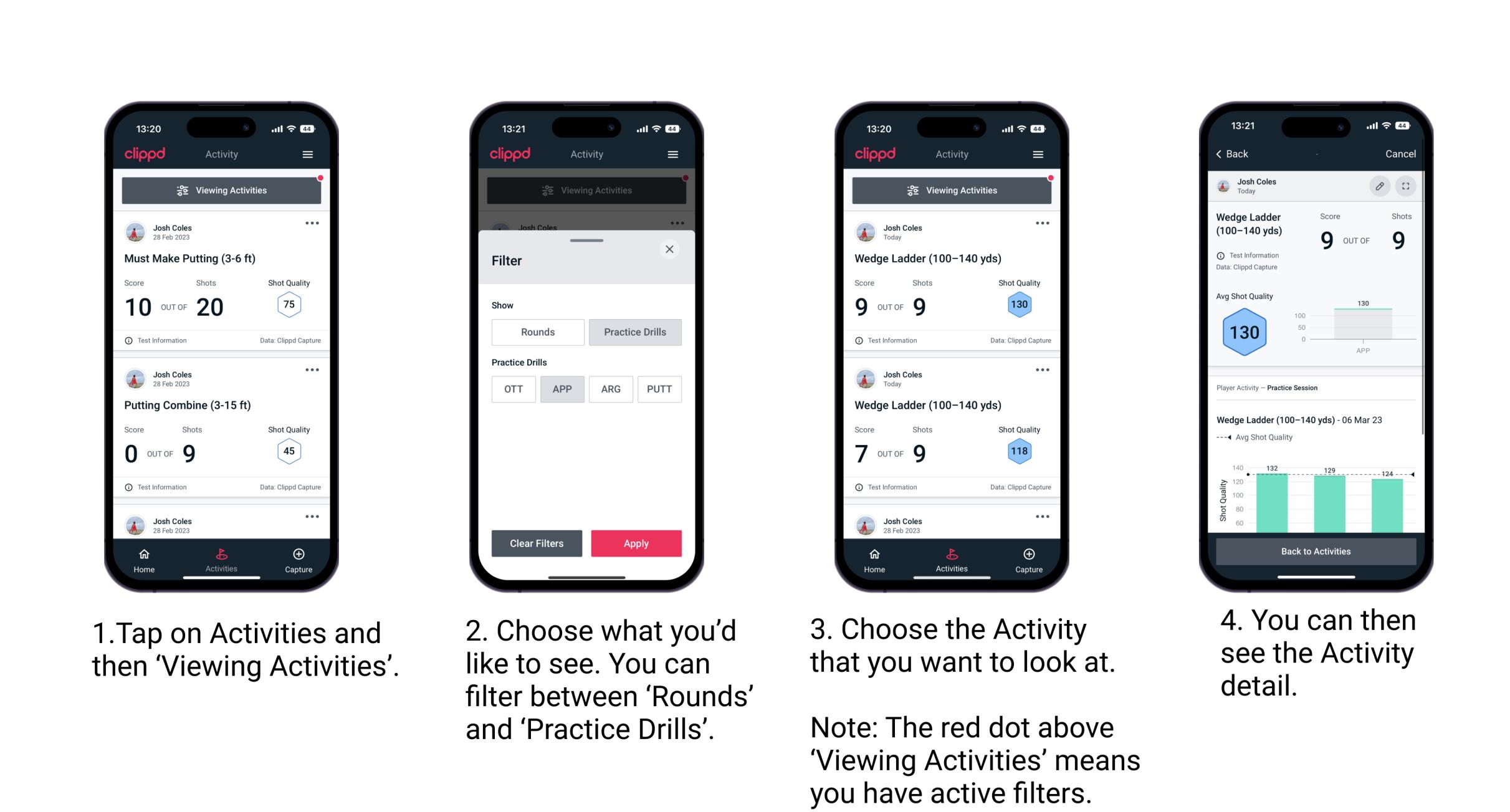The height and width of the screenshot is (812, 1510).
Task: Select 'Rounds' filter toggle
Action: pyautogui.click(x=537, y=332)
